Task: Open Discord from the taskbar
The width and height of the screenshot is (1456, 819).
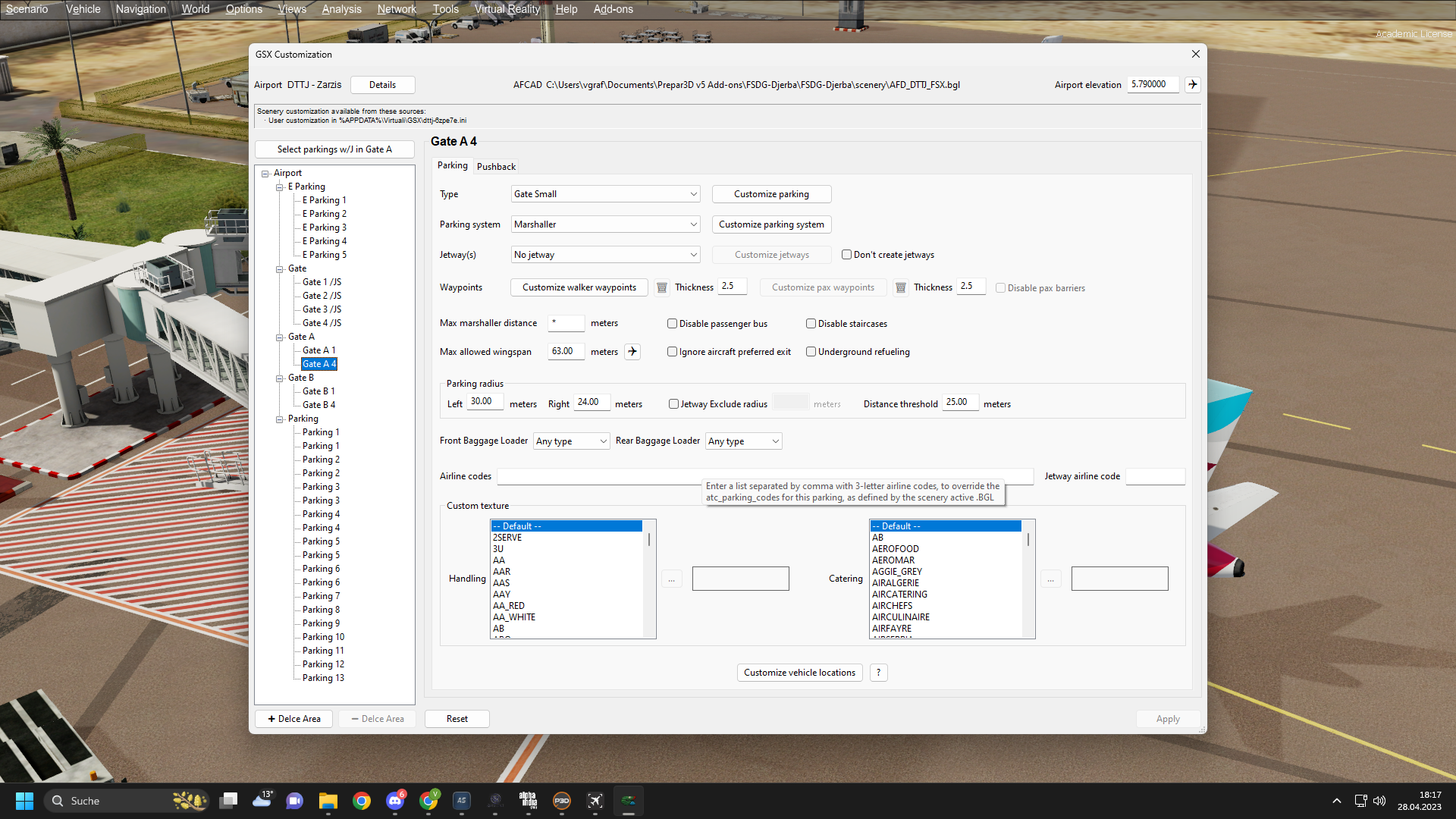Action: [395, 801]
